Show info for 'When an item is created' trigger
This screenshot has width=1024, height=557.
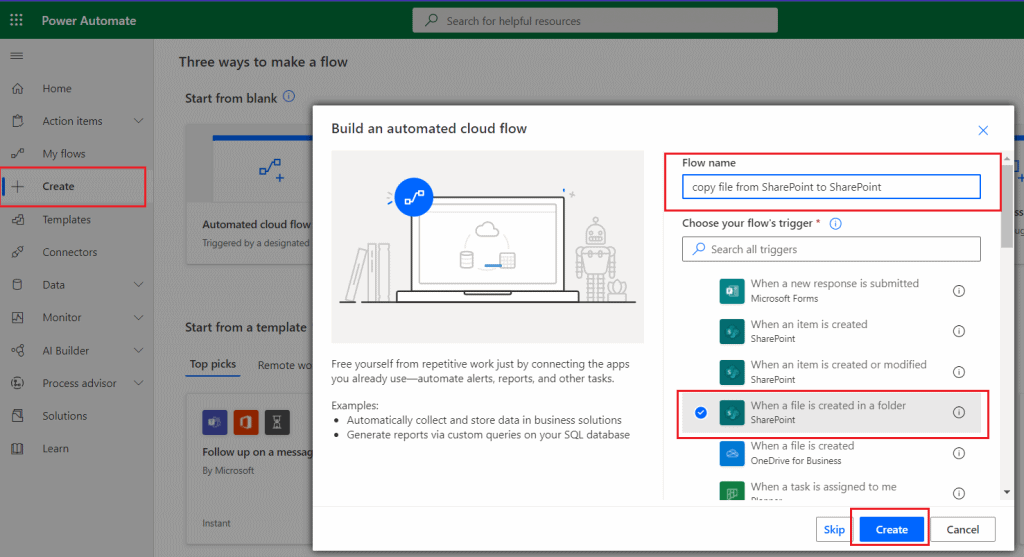959,331
